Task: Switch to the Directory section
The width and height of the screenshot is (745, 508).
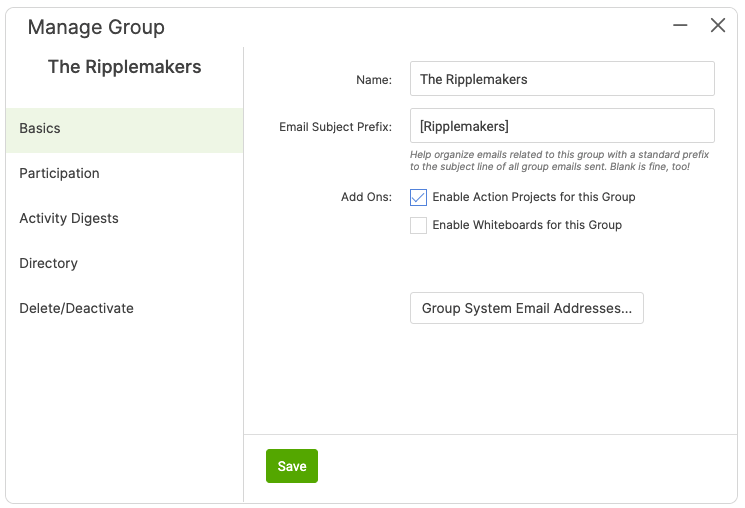Action: click(x=124, y=264)
